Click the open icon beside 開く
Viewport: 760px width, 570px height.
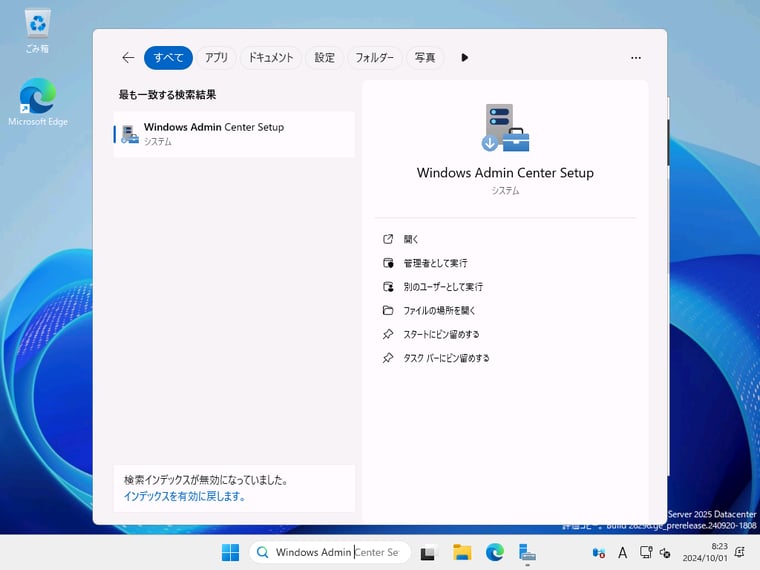coord(388,239)
